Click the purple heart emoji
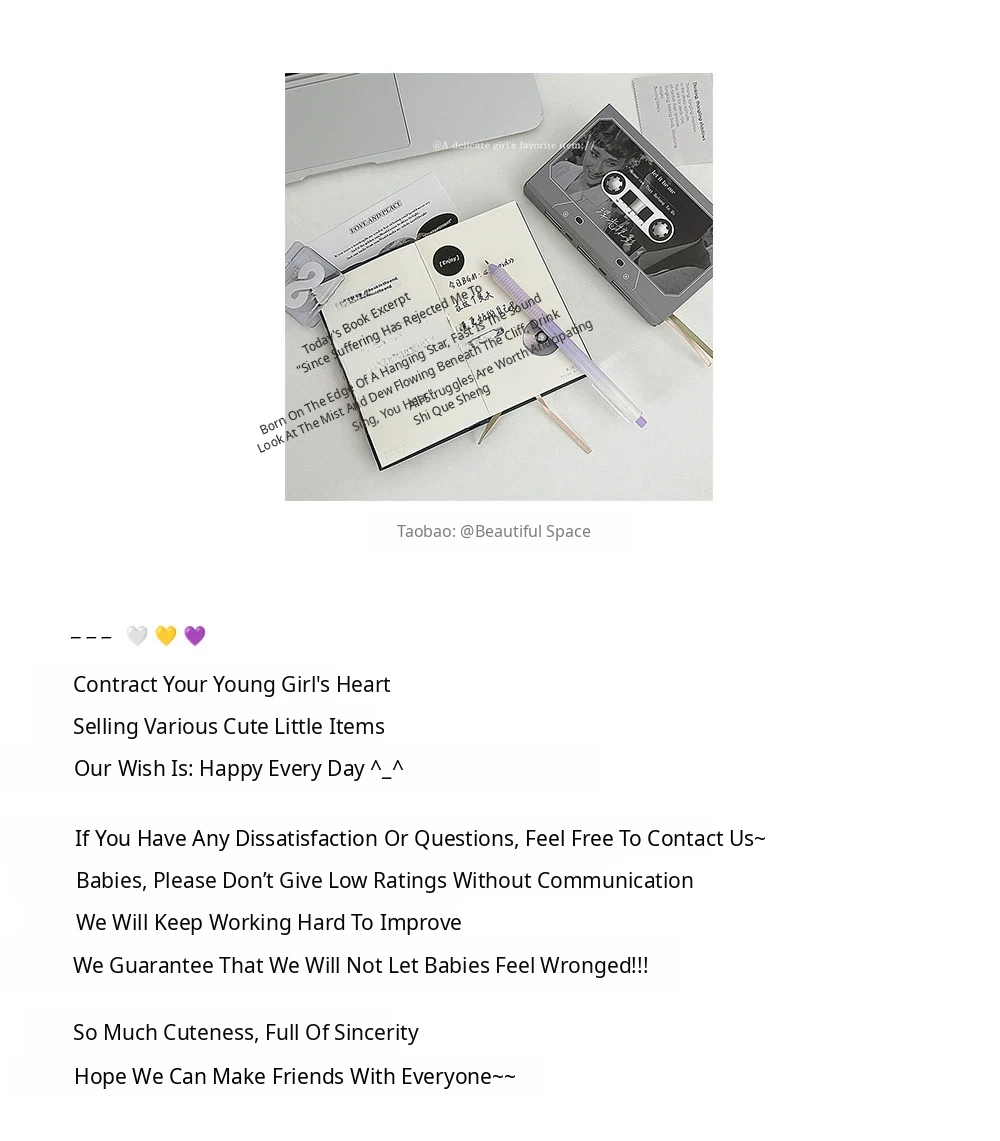1000x1141 pixels. (x=195, y=636)
